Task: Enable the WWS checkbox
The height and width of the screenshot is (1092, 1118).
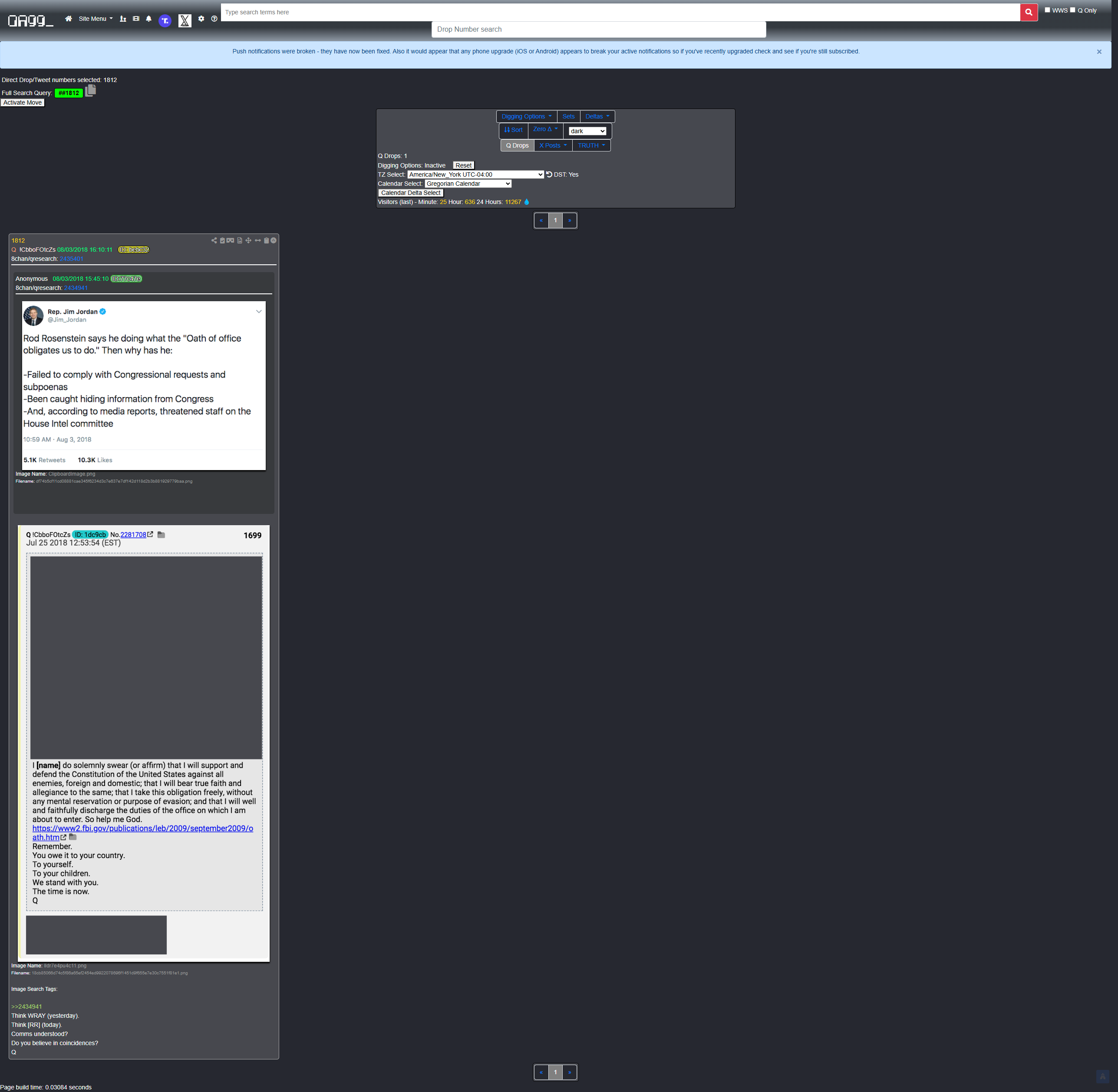Action: click(x=1047, y=10)
